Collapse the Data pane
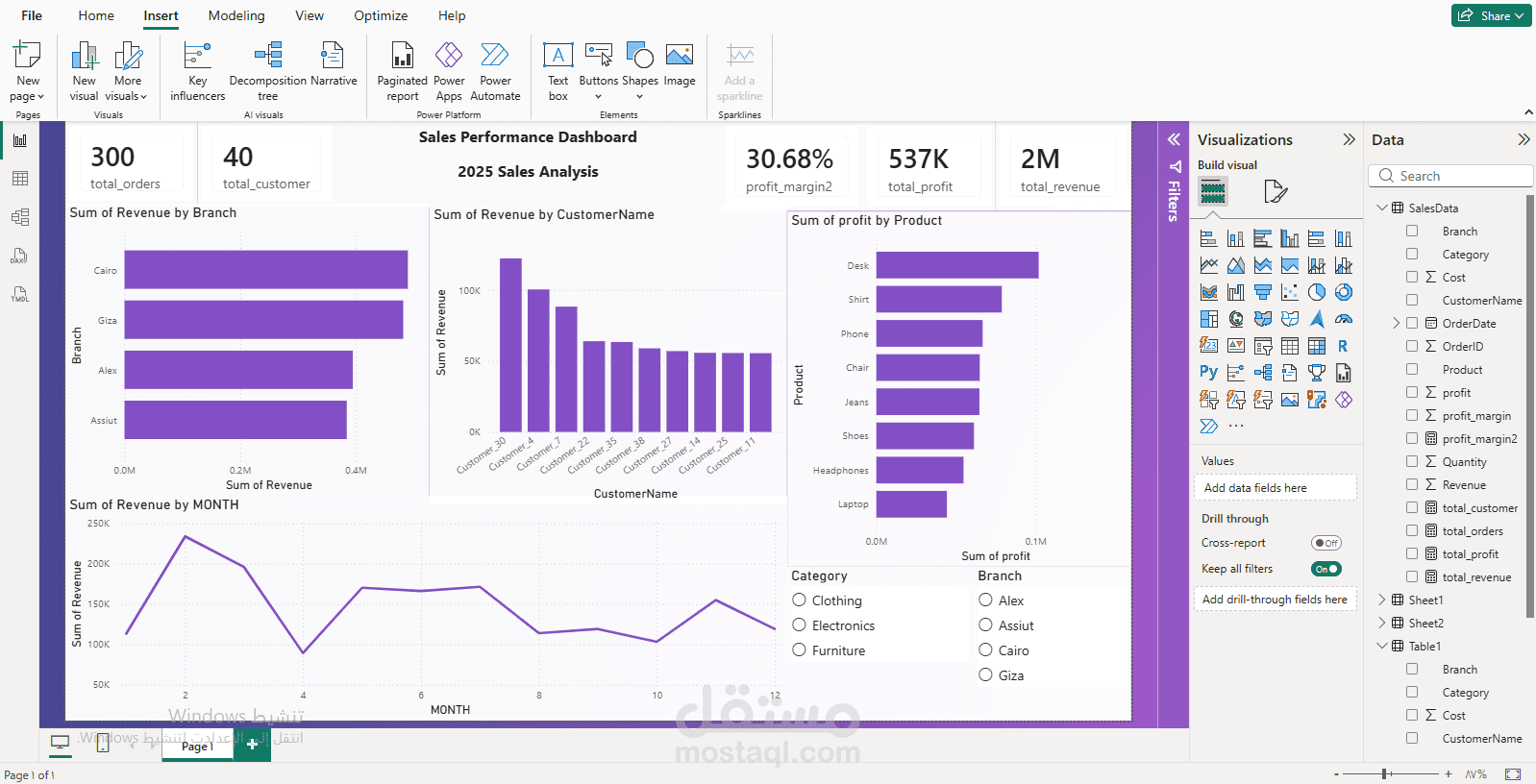 [1524, 139]
